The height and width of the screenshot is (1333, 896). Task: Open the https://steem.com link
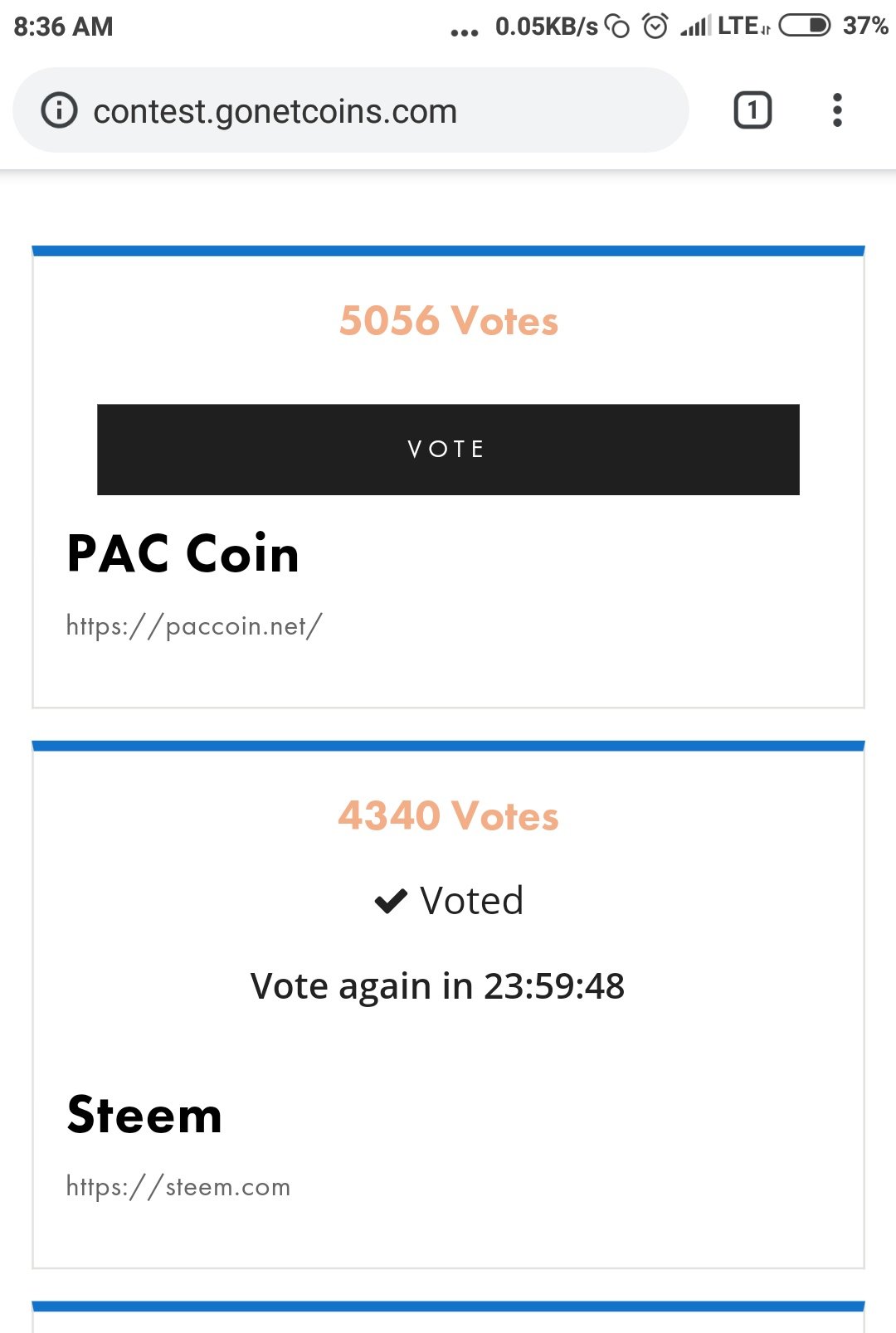[178, 1186]
